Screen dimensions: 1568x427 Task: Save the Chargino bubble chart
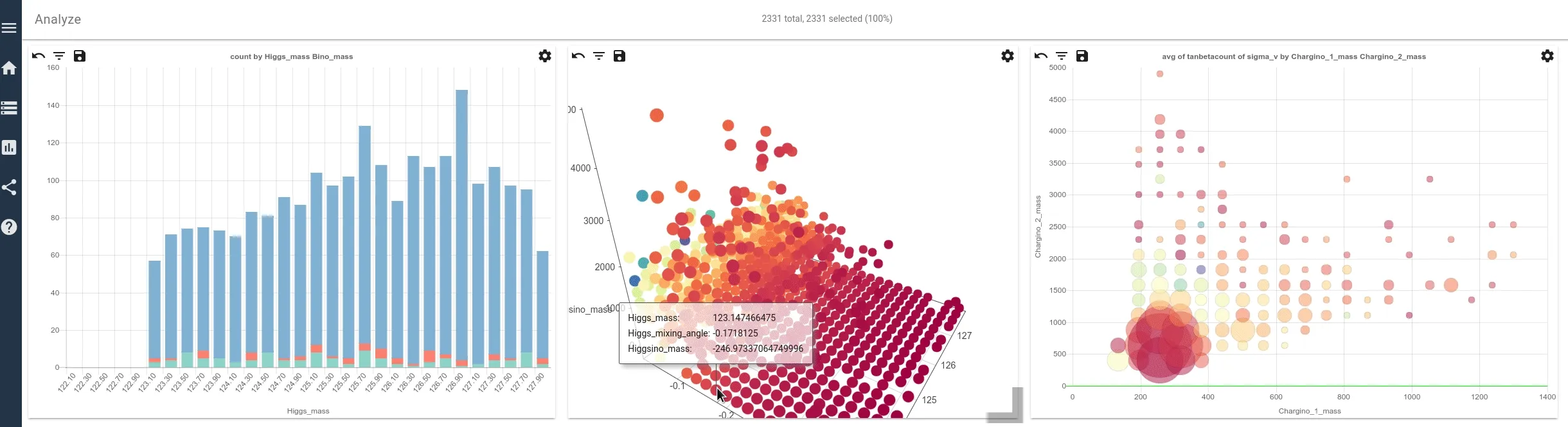pyautogui.click(x=1082, y=56)
